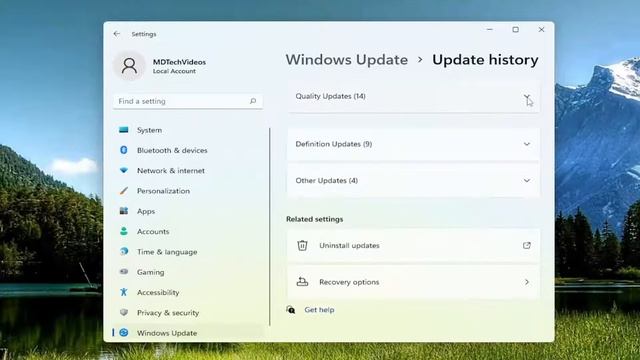Open System settings page
The image size is (640, 360).
tap(188, 130)
